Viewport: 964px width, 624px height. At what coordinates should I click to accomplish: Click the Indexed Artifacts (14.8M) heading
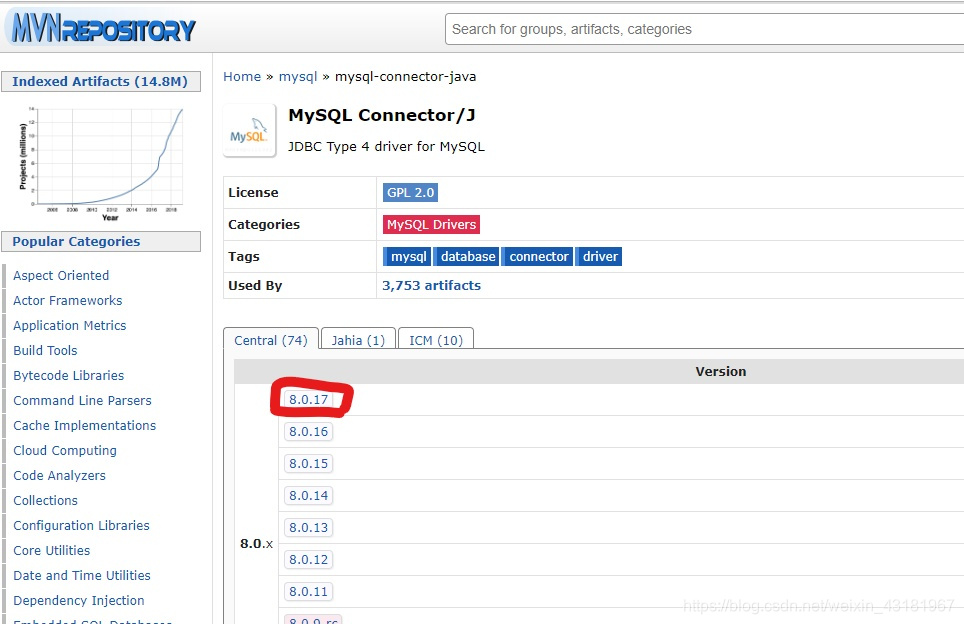point(100,81)
